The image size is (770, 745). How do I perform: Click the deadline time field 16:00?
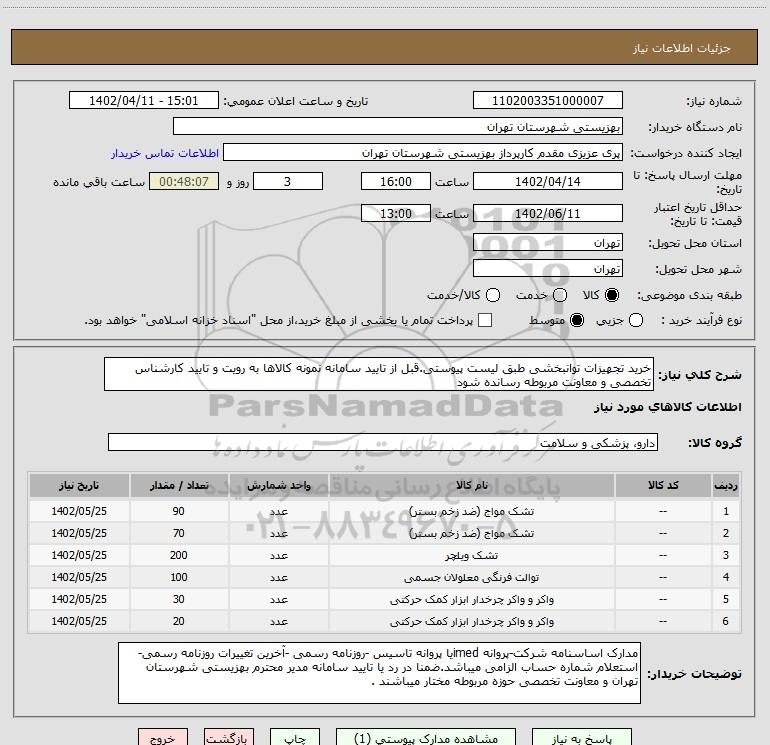(396, 181)
